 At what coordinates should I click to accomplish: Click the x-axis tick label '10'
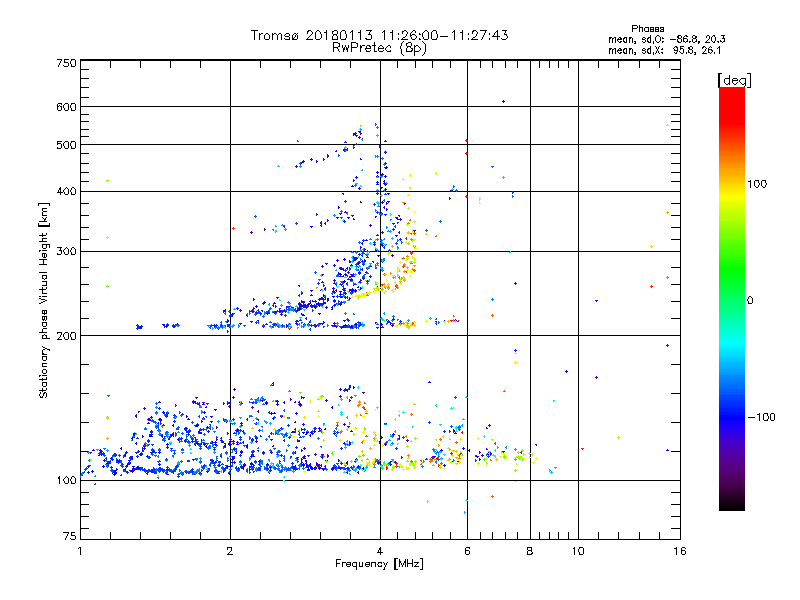point(578,551)
